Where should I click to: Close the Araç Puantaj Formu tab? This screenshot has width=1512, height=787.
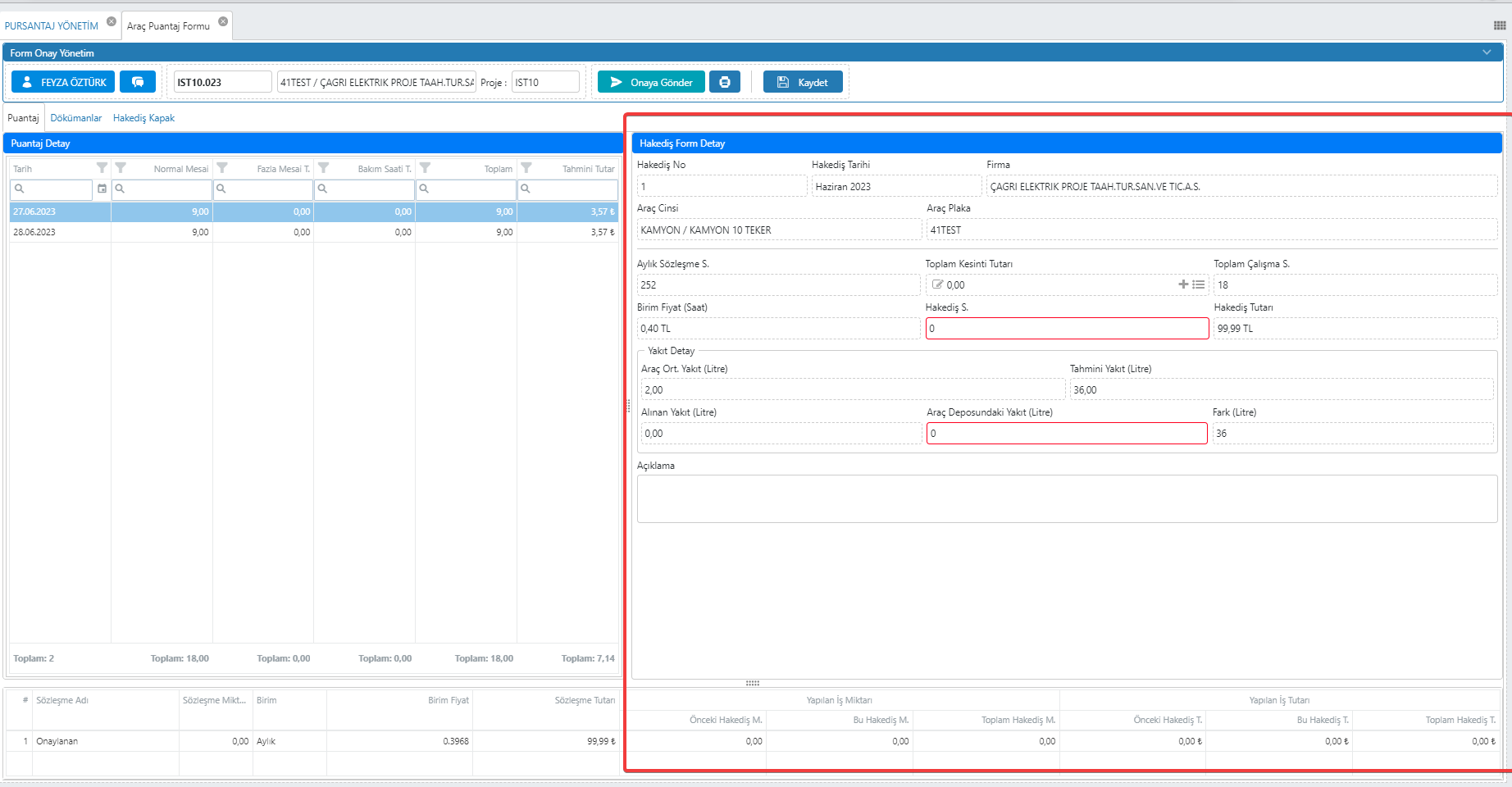[223, 21]
